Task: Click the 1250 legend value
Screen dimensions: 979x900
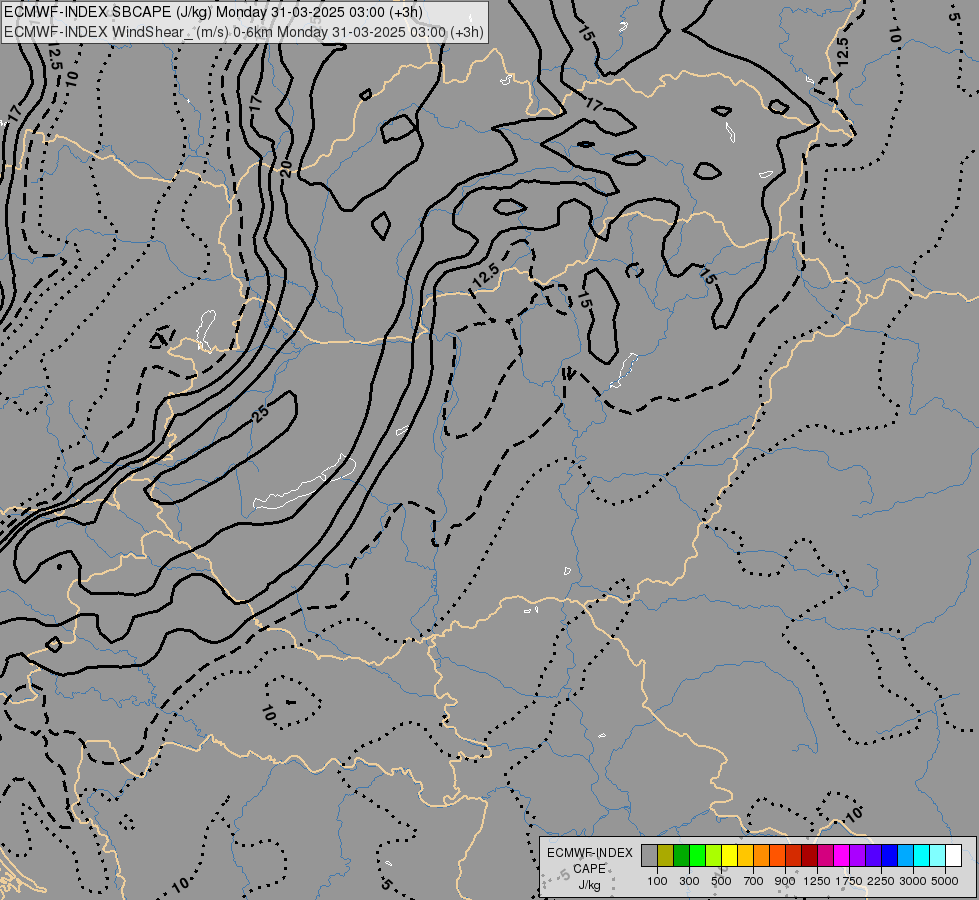Action: coord(817,881)
